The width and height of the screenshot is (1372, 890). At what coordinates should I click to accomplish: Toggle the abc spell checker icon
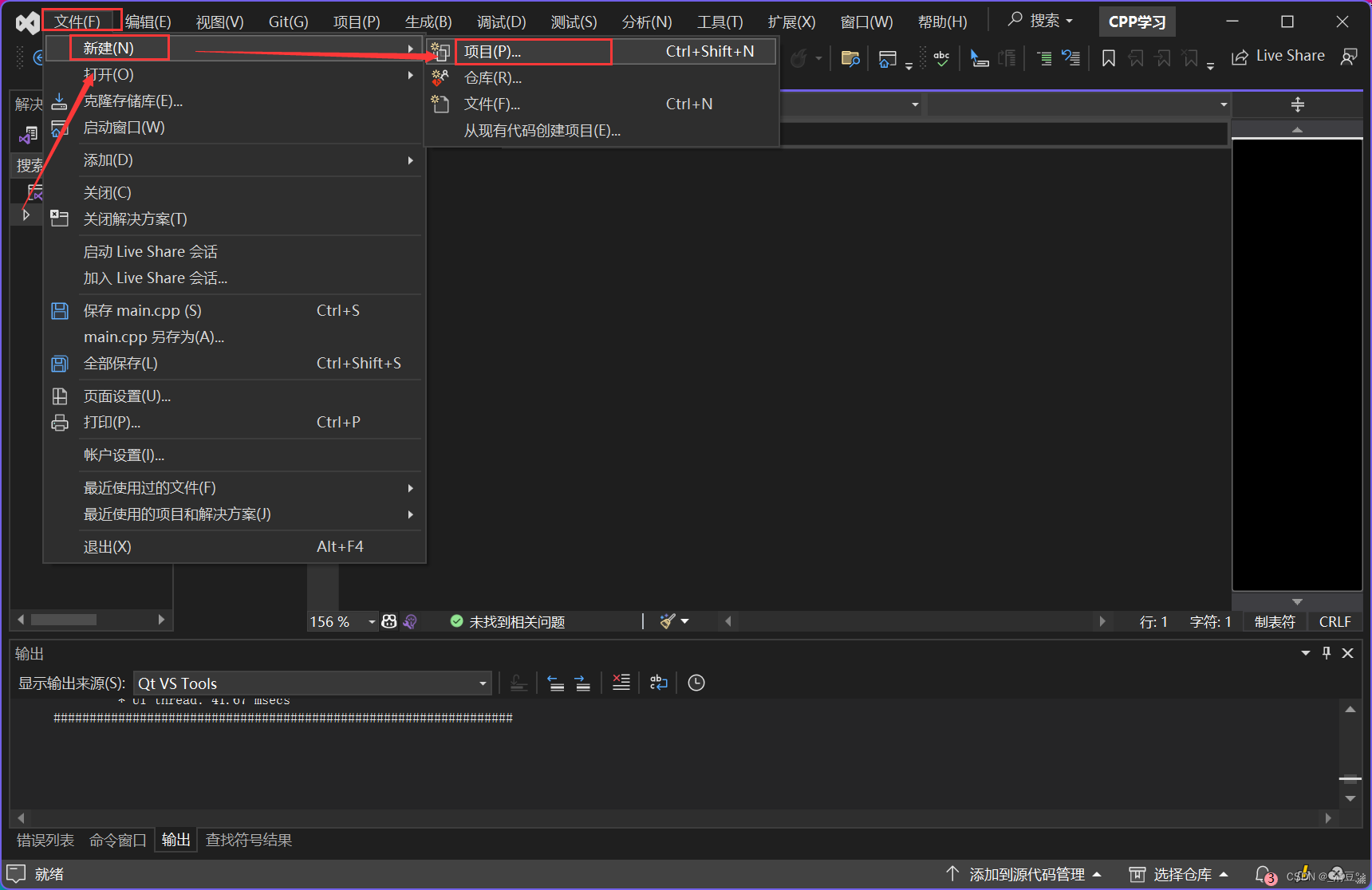tap(941, 58)
